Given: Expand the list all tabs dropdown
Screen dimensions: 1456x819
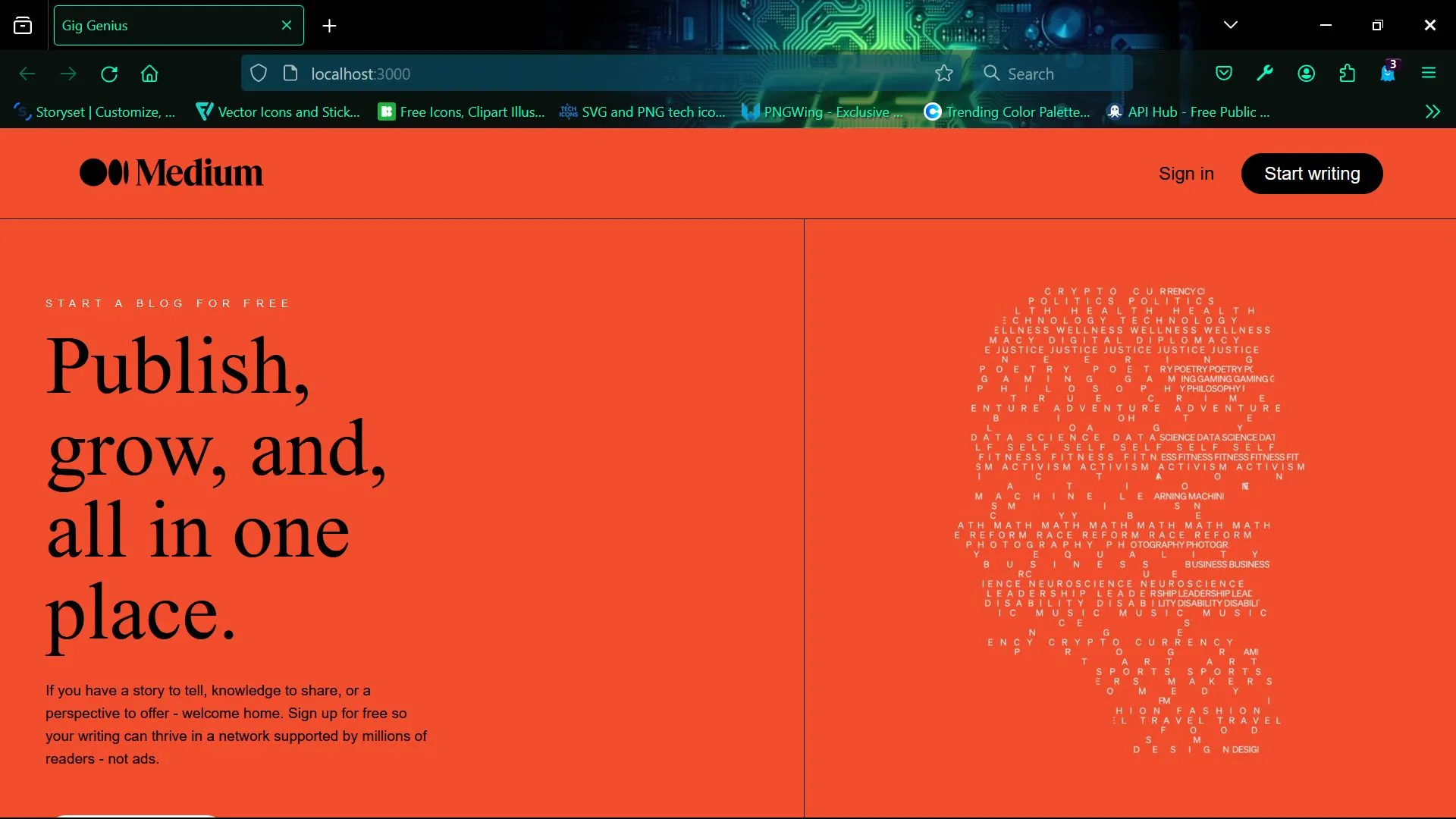Looking at the screenshot, I should [1230, 25].
